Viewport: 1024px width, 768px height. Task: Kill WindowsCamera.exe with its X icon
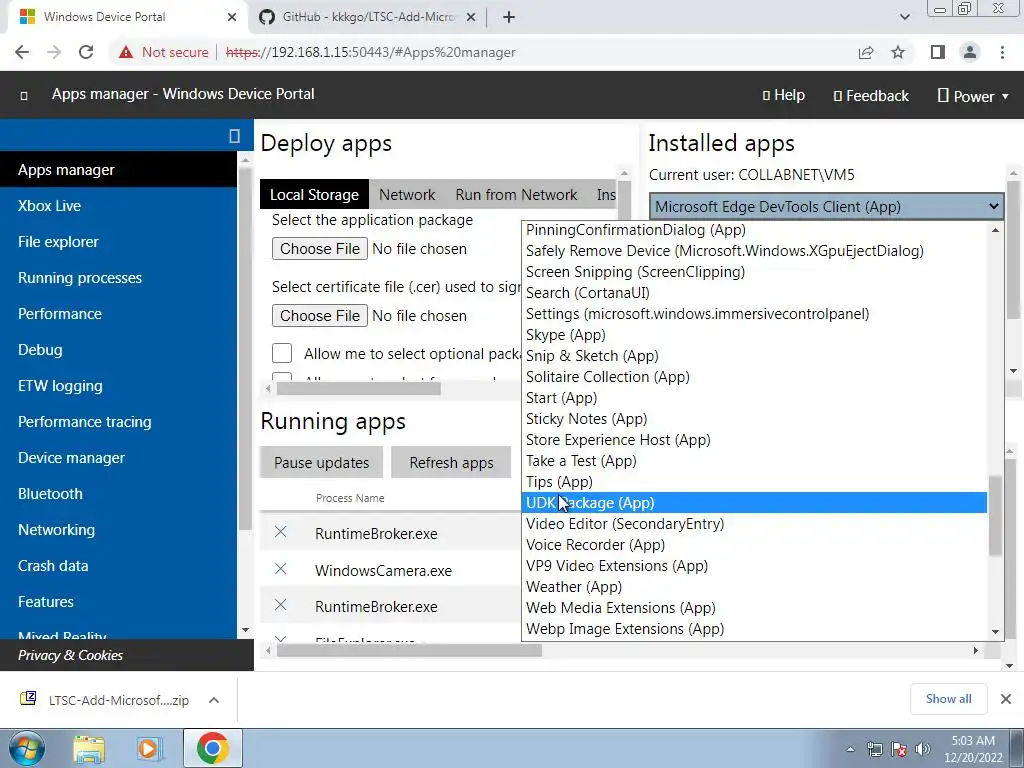[x=281, y=569]
